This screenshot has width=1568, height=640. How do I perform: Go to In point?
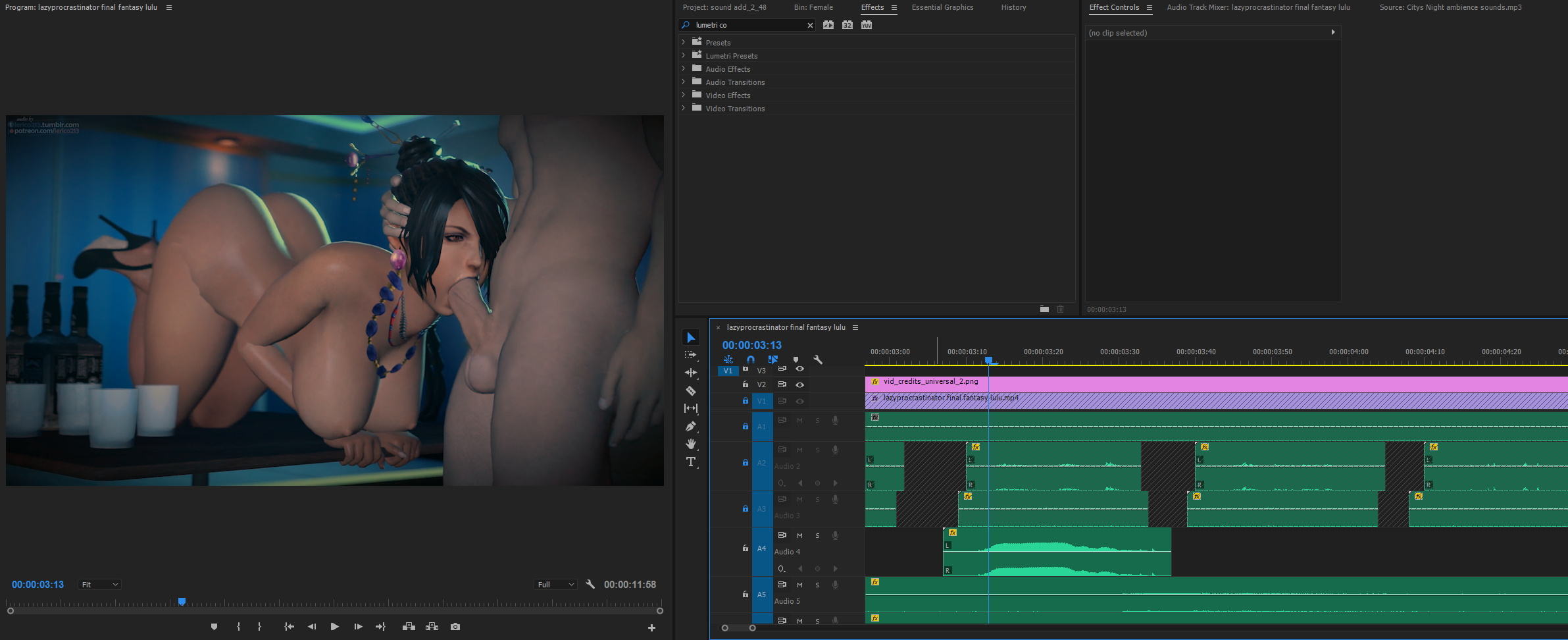289,627
